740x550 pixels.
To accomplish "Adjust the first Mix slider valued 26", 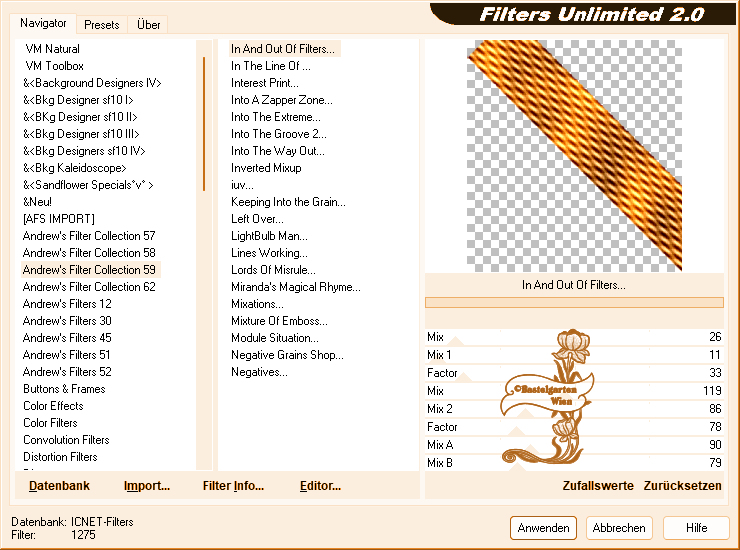I will click(574, 337).
